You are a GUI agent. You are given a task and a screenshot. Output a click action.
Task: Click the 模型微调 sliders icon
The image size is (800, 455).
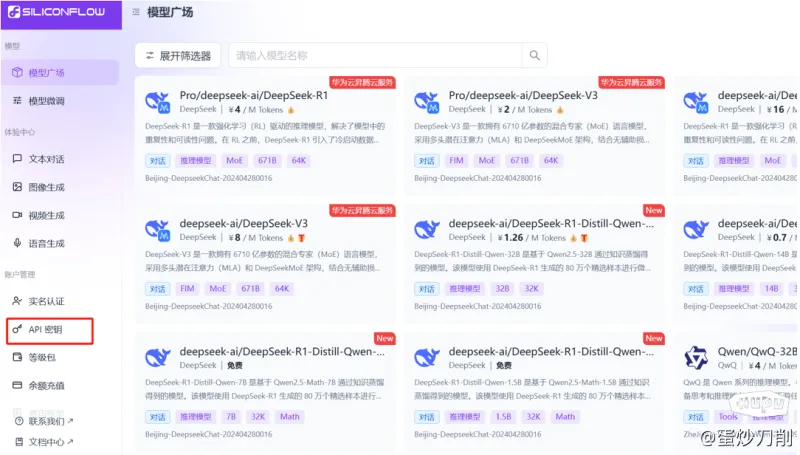pos(17,100)
